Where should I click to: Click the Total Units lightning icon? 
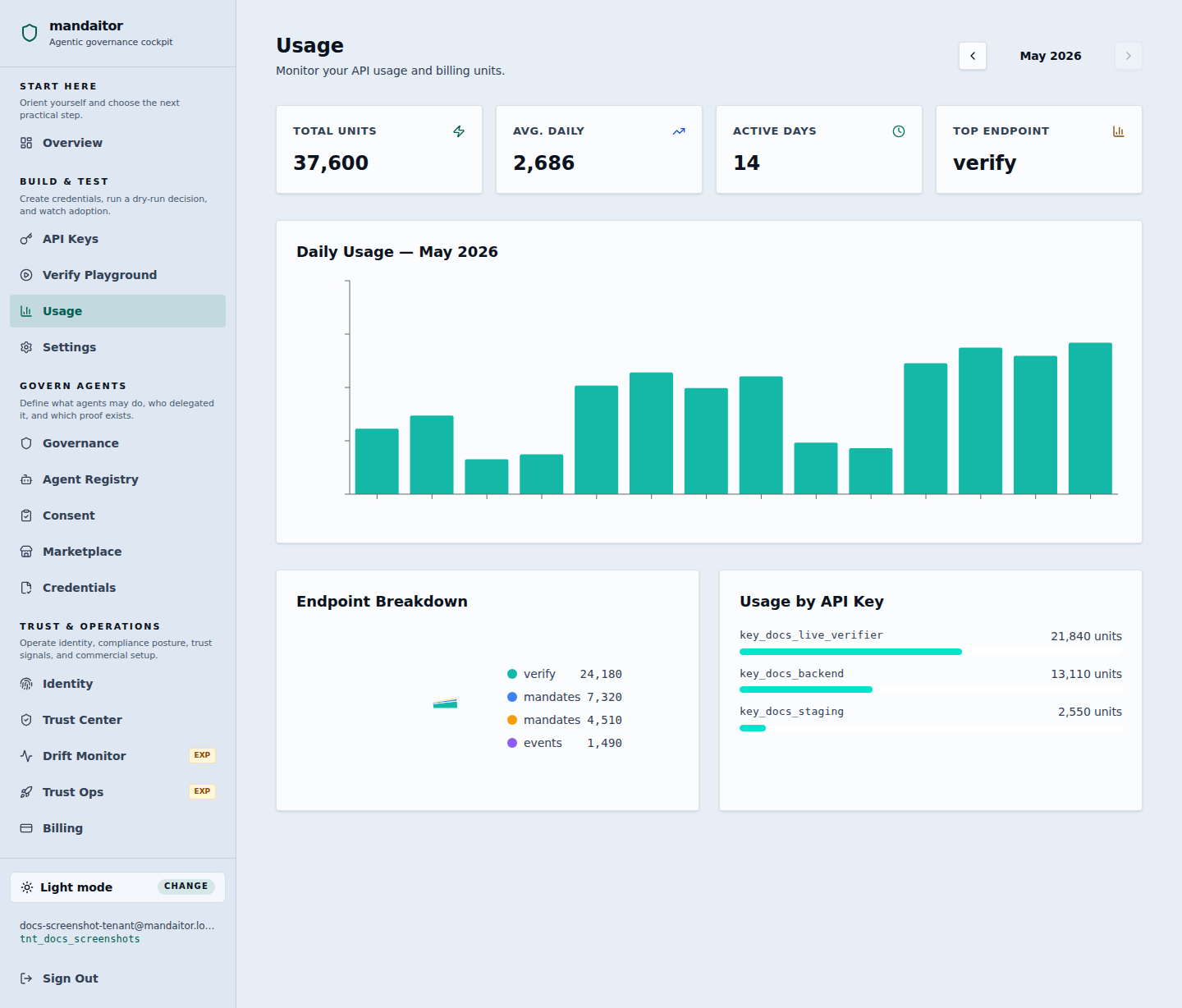point(459,131)
